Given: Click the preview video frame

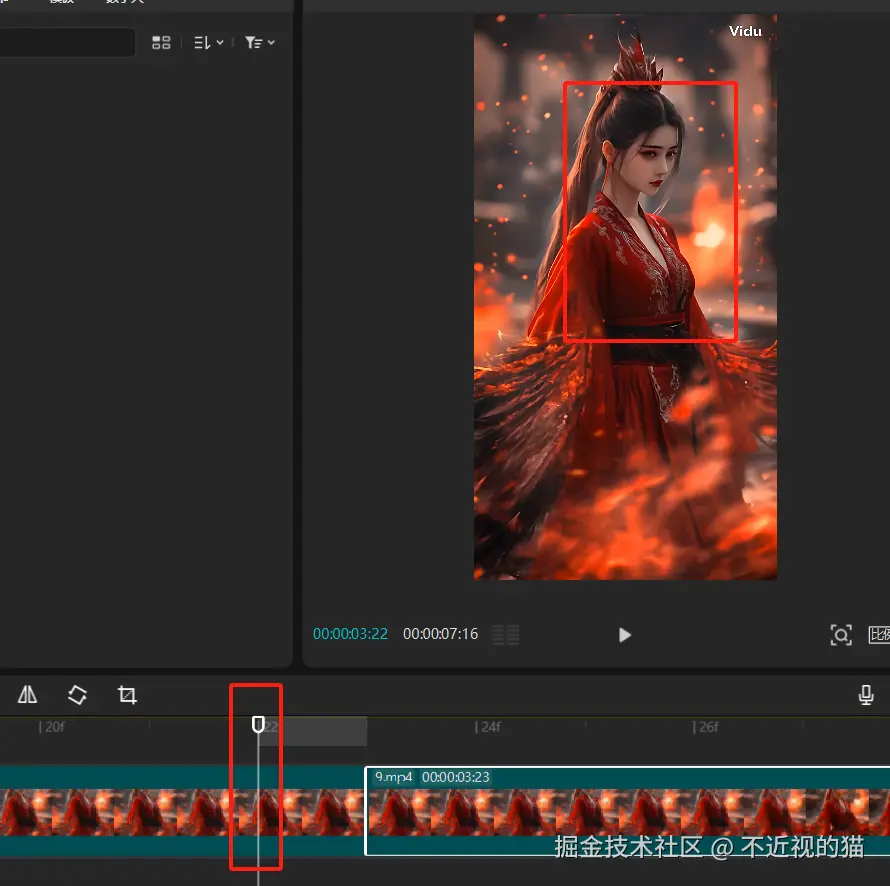Looking at the screenshot, I should coord(625,297).
